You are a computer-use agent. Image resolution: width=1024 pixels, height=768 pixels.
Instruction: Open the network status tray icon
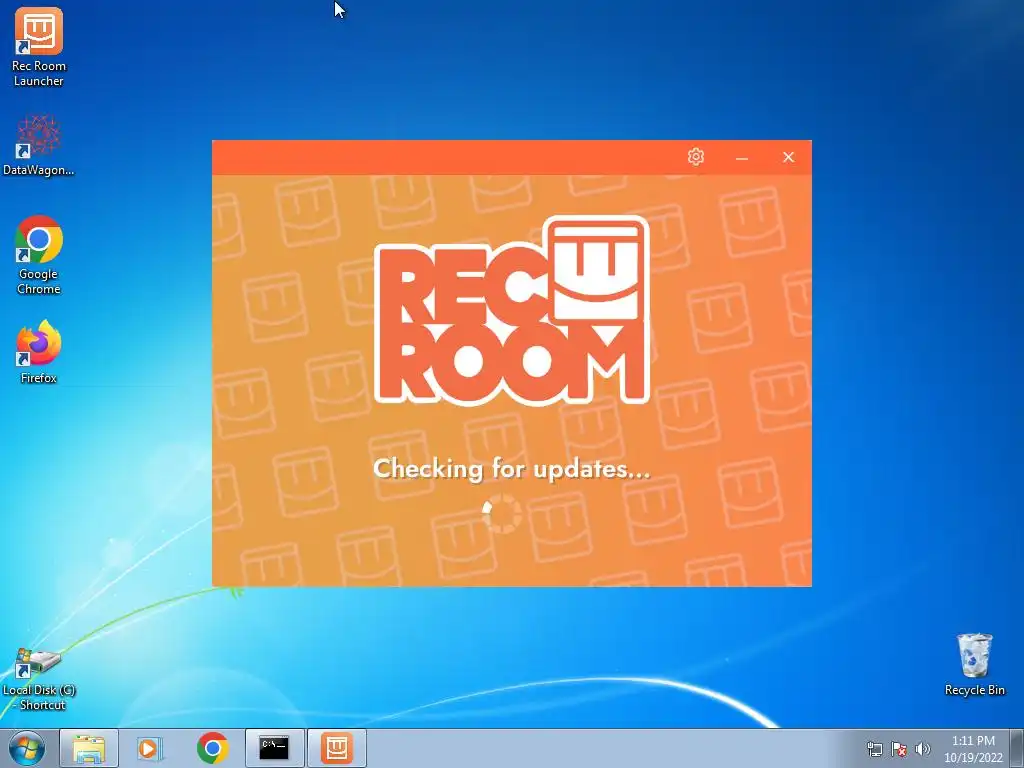[x=874, y=749]
